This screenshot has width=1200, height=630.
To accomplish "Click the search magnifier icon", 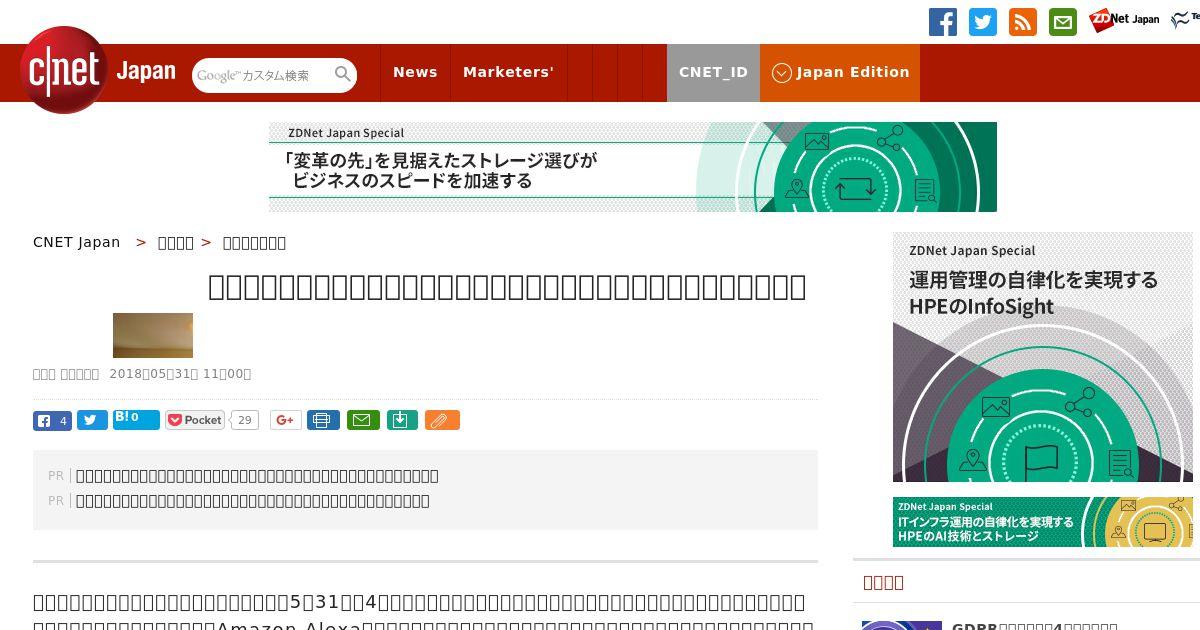I will 343,75.
